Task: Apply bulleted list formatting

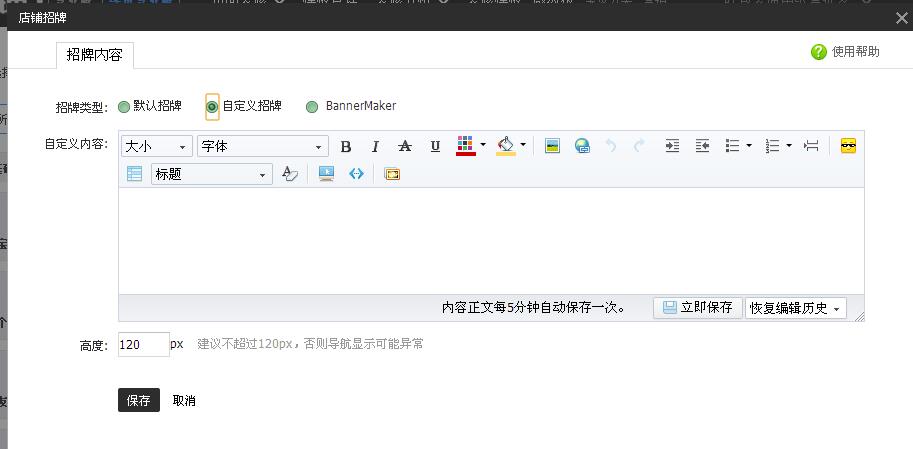Action: [x=732, y=146]
